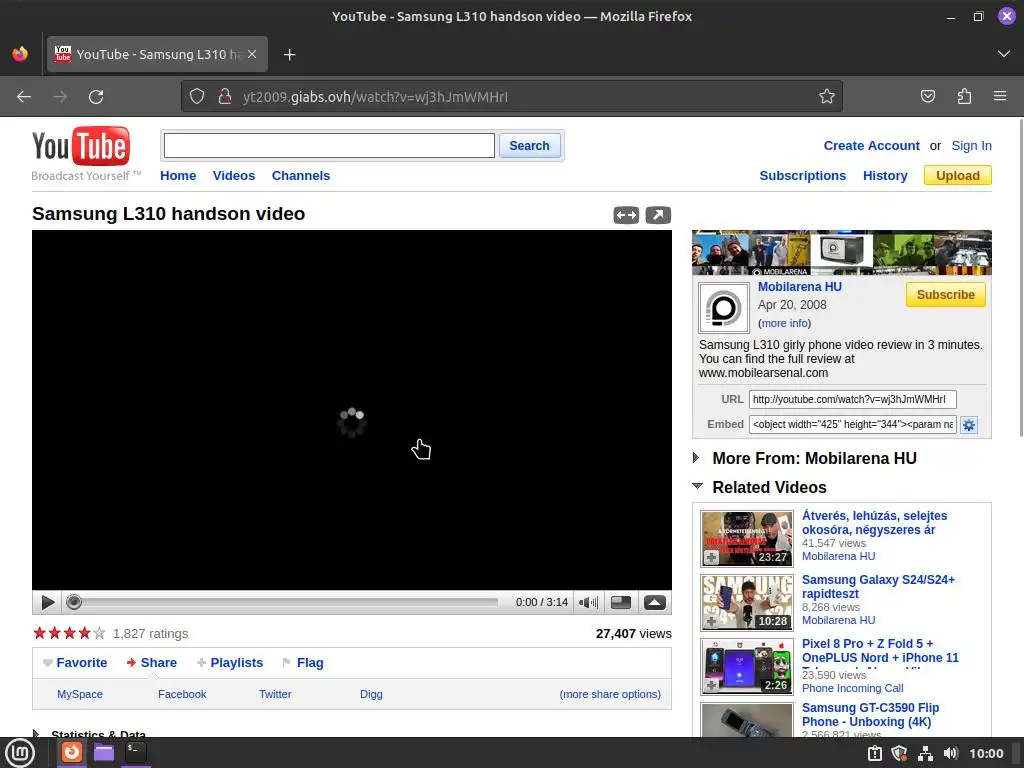Image resolution: width=1024 pixels, height=768 pixels.
Task: Toggle the player size icon in controls
Action: (620, 602)
